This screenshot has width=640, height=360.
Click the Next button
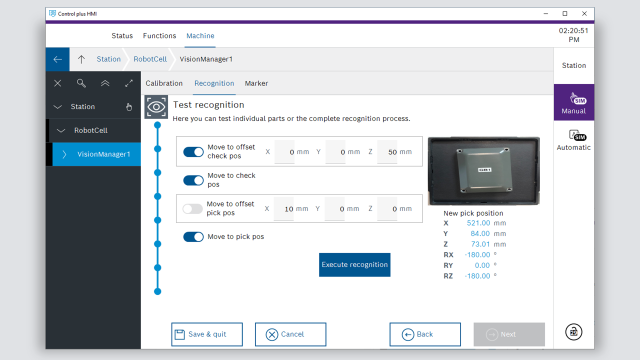coord(509,334)
